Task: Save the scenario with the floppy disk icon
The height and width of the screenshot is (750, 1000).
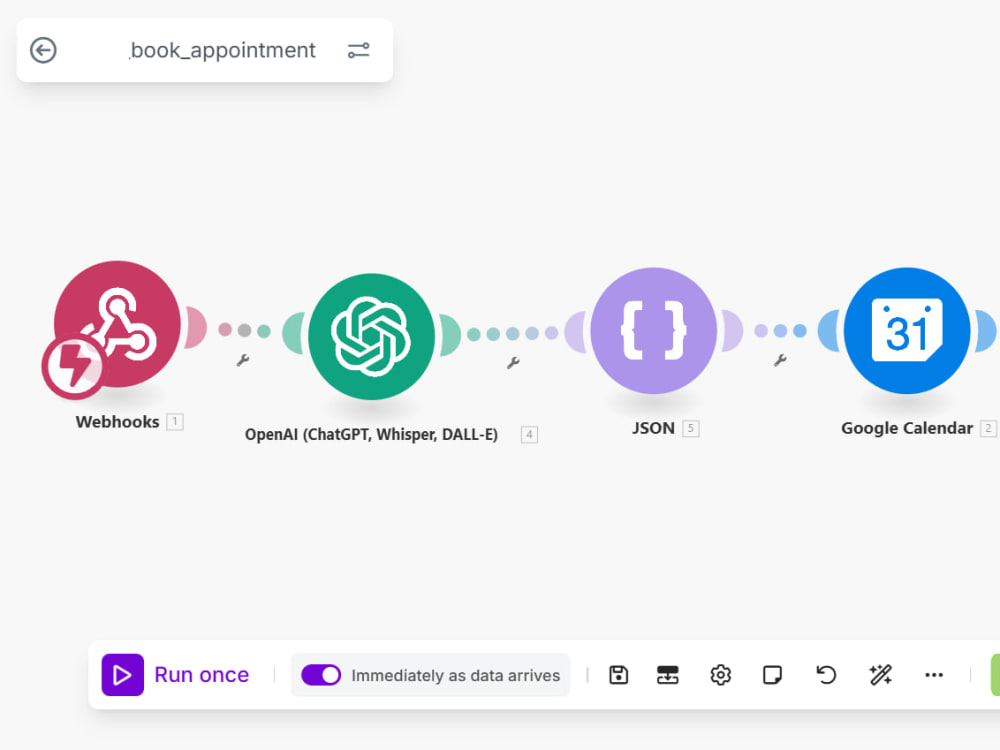Action: point(619,675)
